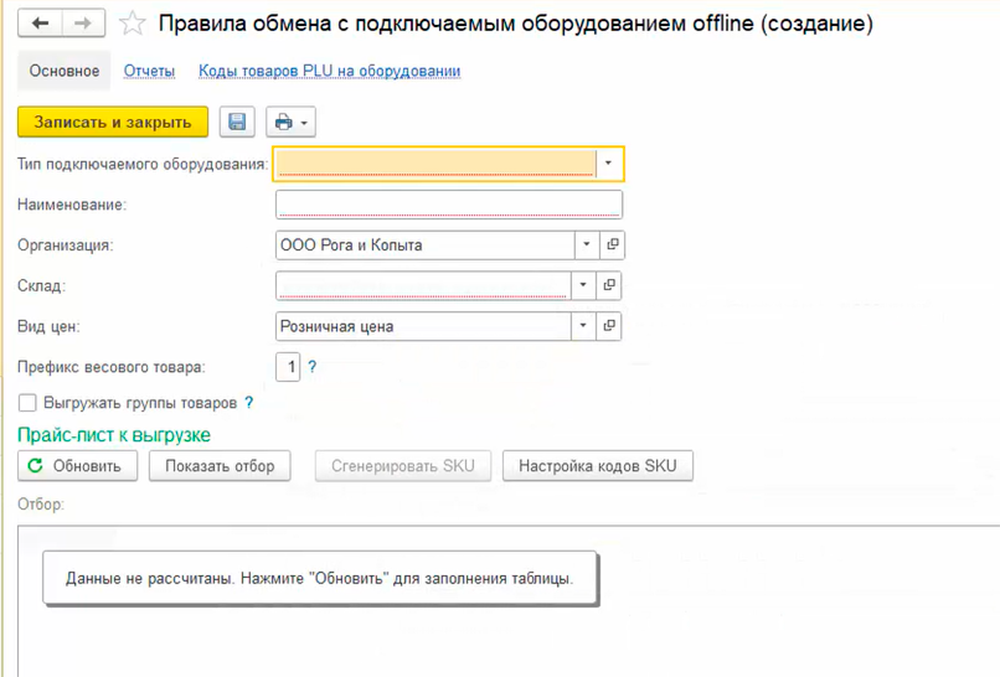Click help question mark beside Выгружать группы товаров
The height and width of the screenshot is (677, 1000).
[x=249, y=403]
